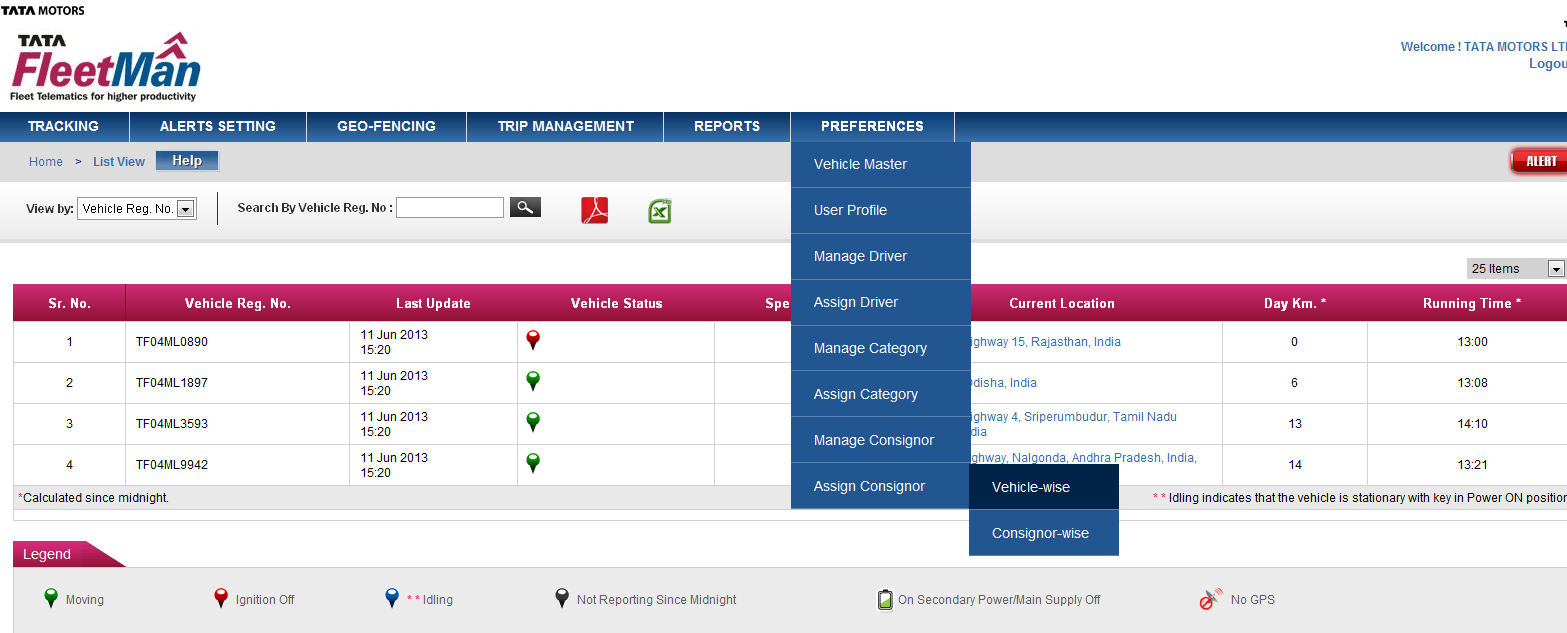Export list as PDF icon
This screenshot has width=1567, height=633.
pyautogui.click(x=595, y=210)
